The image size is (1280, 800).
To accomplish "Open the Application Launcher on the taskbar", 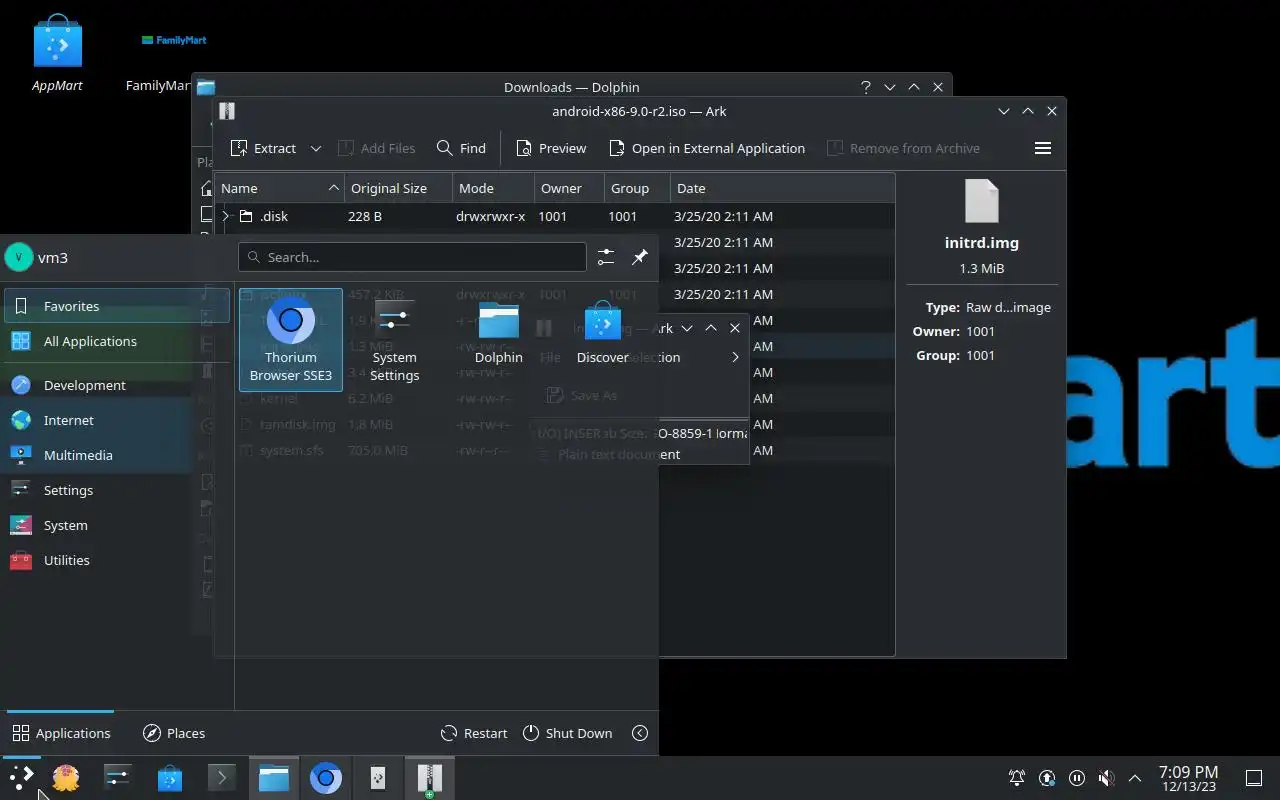I will click(22, 777).
